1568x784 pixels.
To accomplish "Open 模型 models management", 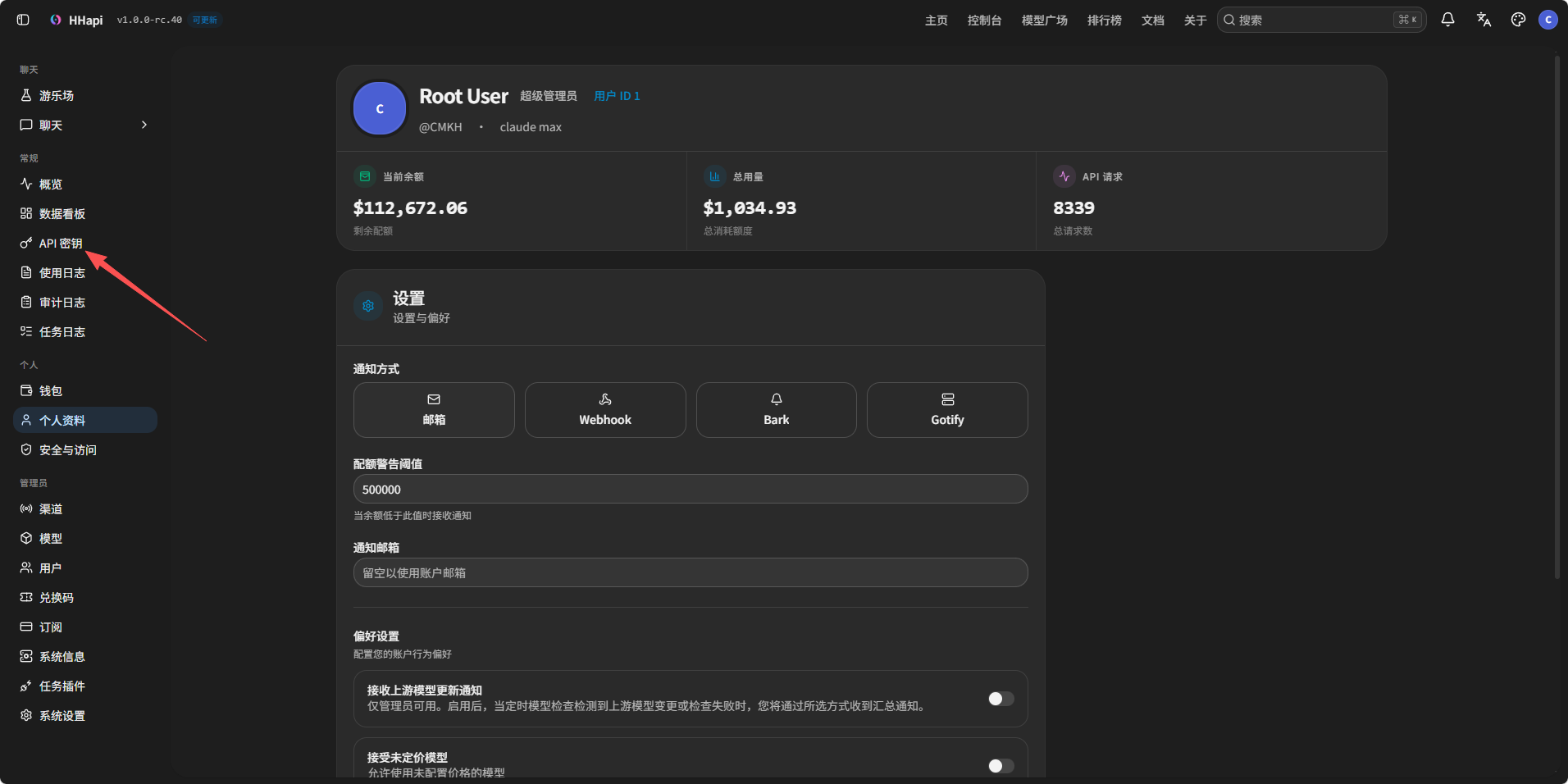I will click(85, 539).
